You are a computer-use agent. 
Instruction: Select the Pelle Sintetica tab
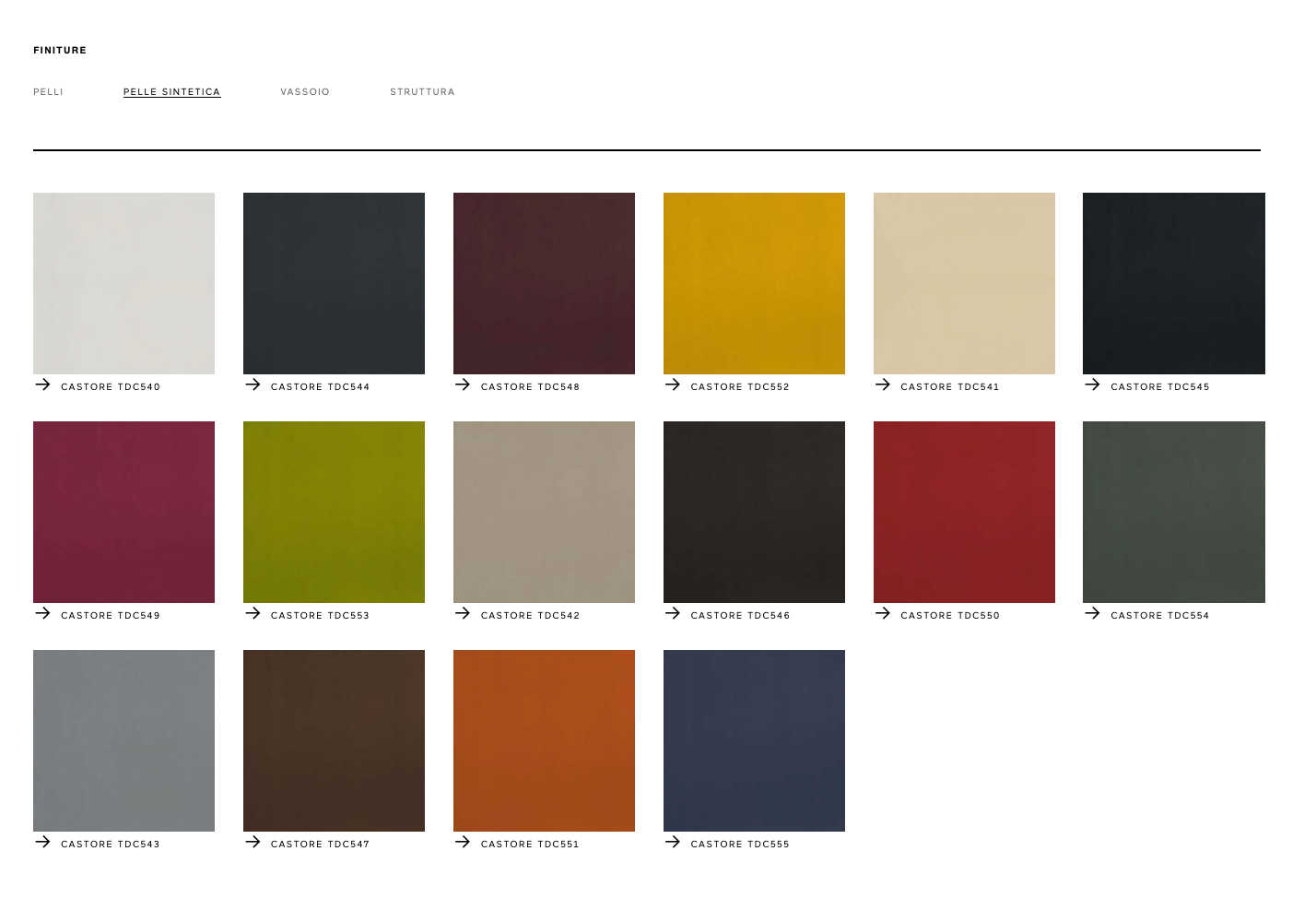pyautogui.click(x=171, y=92)
